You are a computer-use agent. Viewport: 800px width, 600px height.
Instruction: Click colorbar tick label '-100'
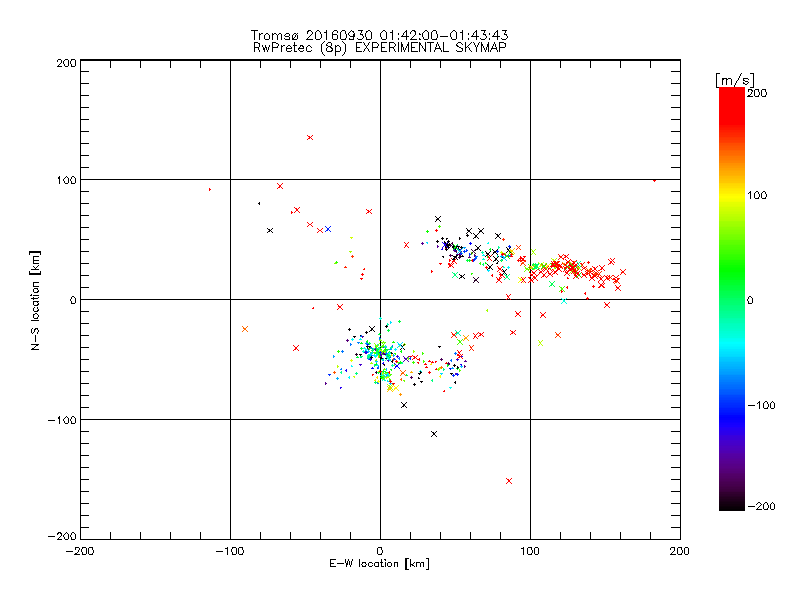pos(761,406)
